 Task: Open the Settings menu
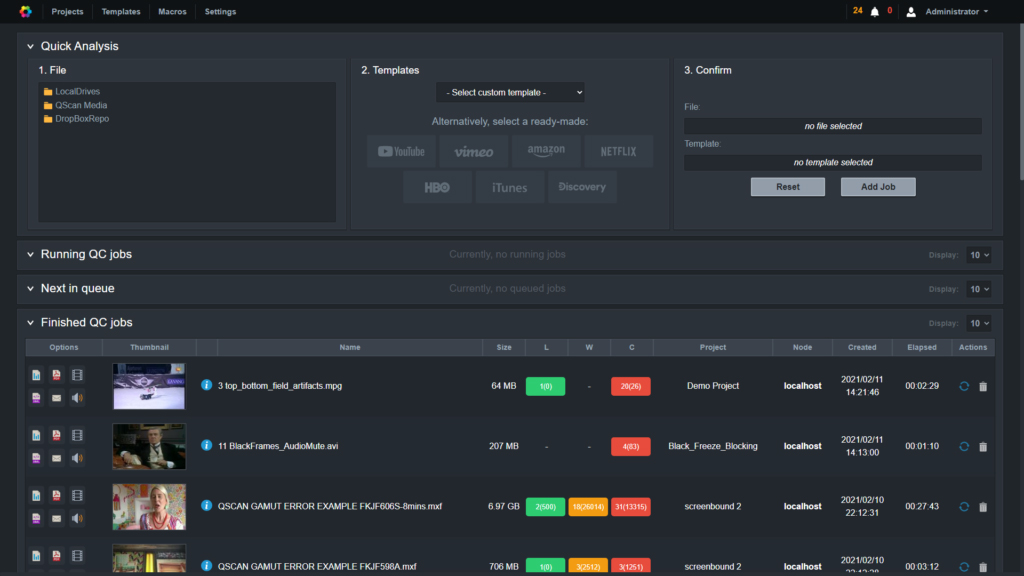click(x=220, y=12)
